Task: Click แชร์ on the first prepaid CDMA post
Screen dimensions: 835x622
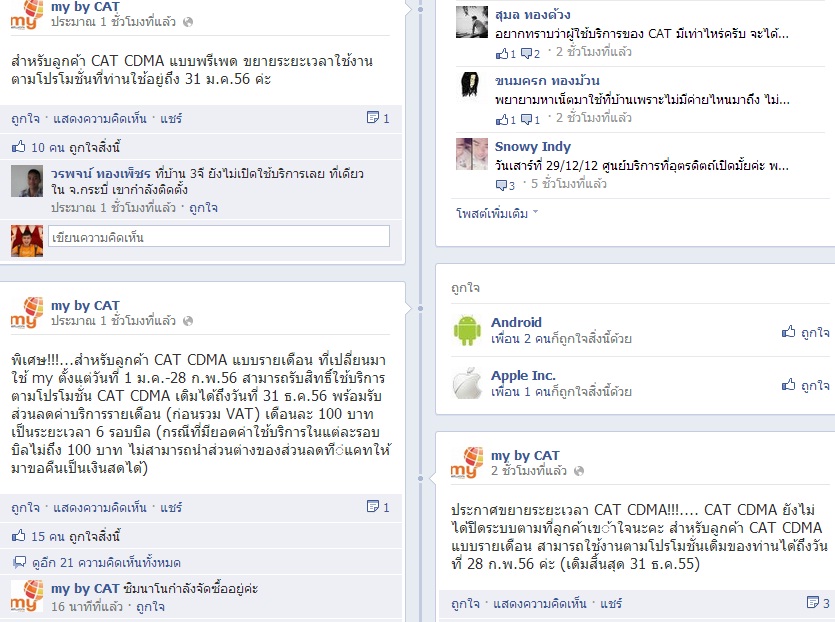Action: click(x=171, y=118)
